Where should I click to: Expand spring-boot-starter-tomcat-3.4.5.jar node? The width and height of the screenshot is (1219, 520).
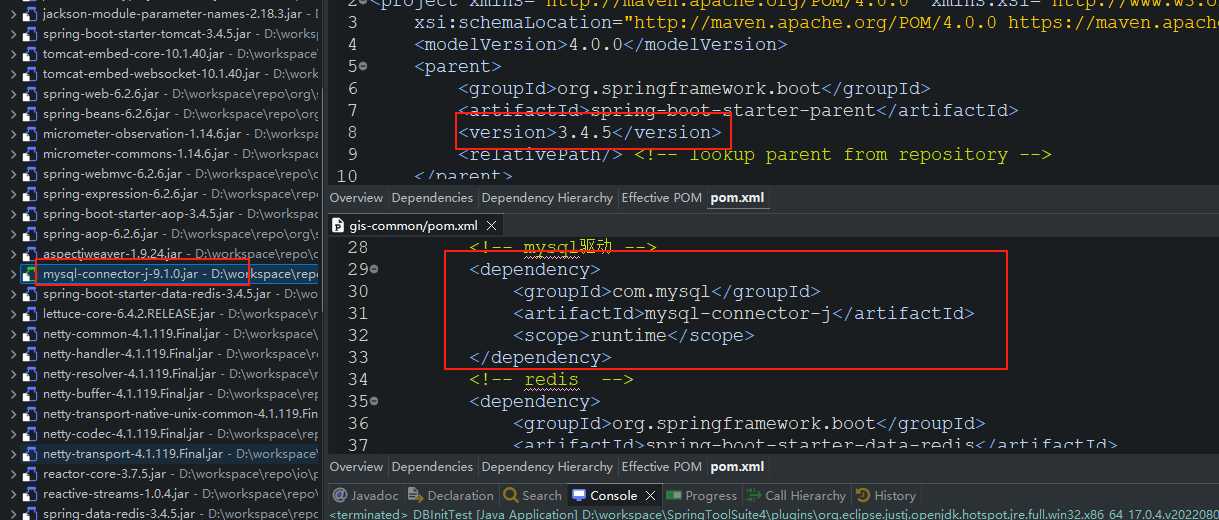tap(12, 34)
